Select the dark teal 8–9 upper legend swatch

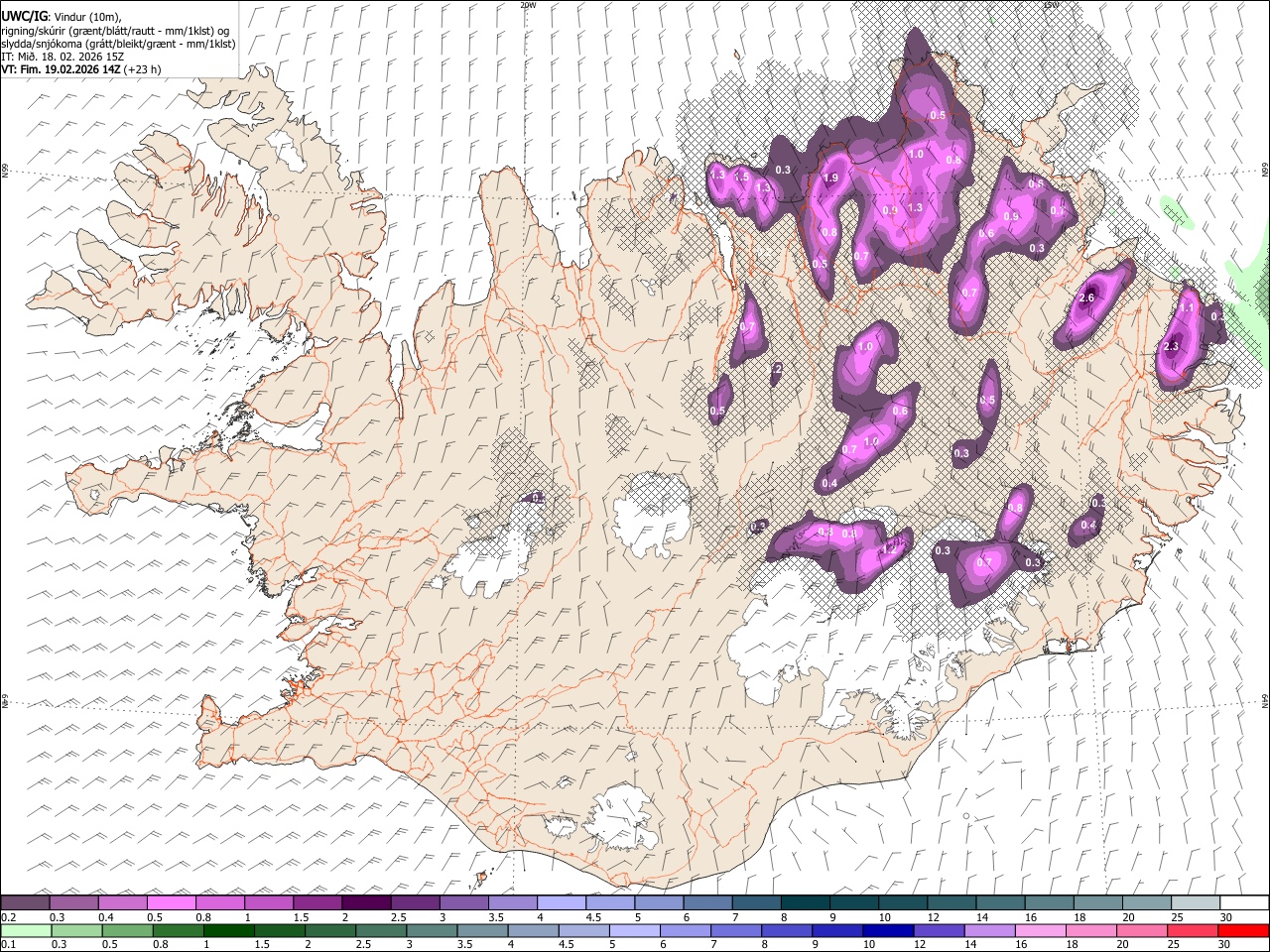pyautogui.click(x=805, y=903)
